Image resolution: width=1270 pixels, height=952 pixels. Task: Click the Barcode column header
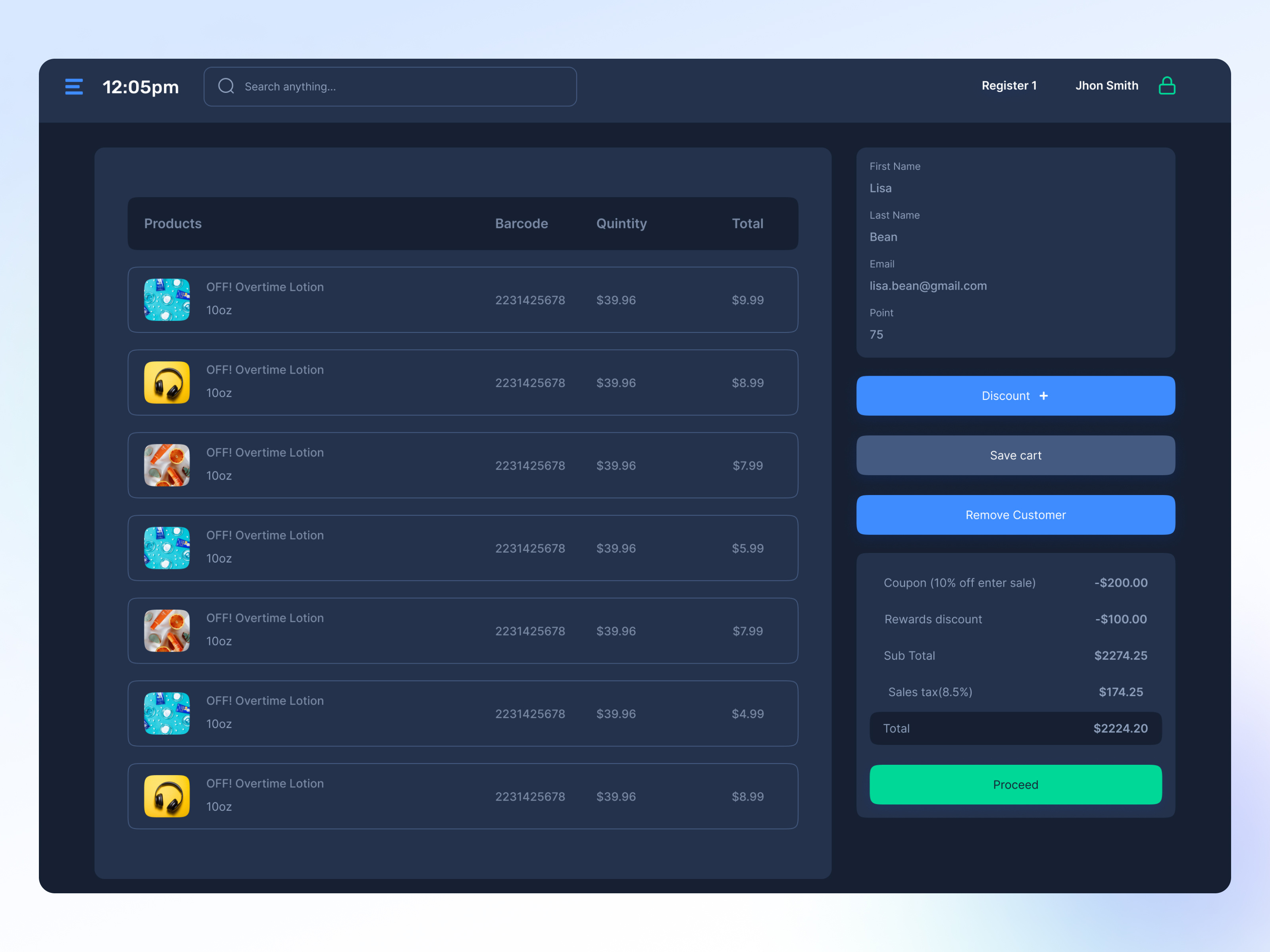click(521, 223)
